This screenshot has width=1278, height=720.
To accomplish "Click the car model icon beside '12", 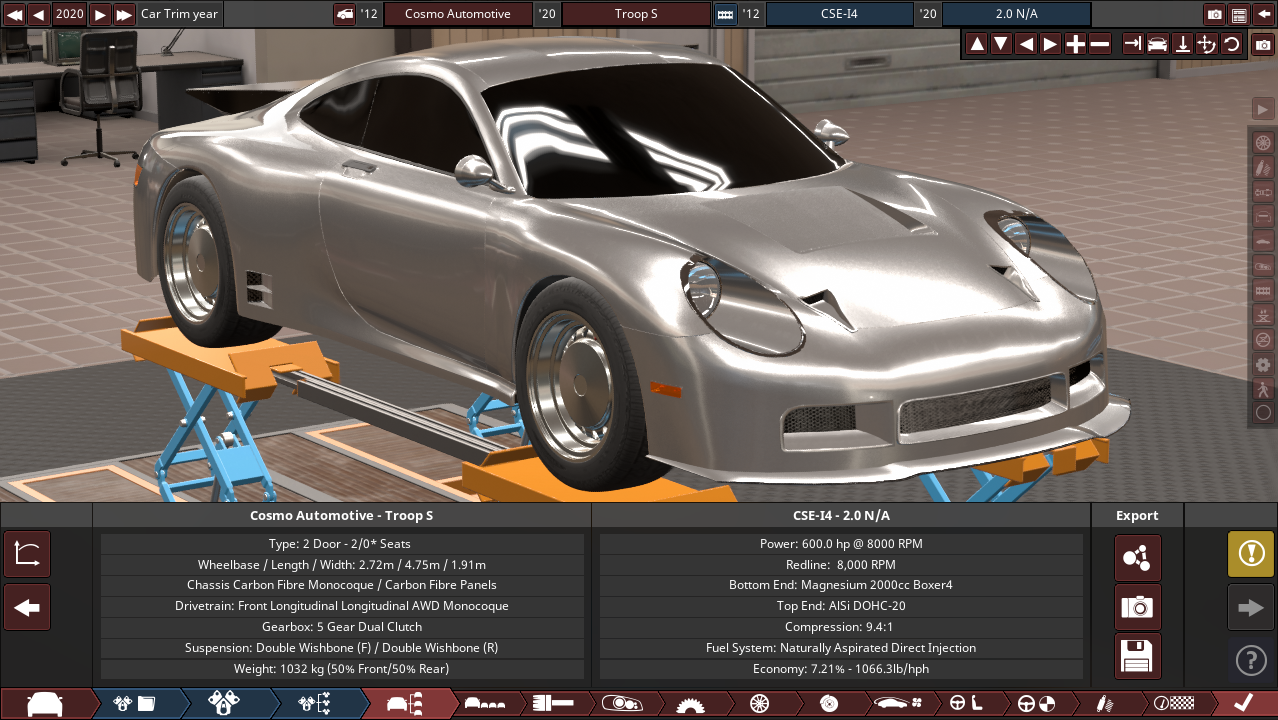I will [x=344, y=14].
